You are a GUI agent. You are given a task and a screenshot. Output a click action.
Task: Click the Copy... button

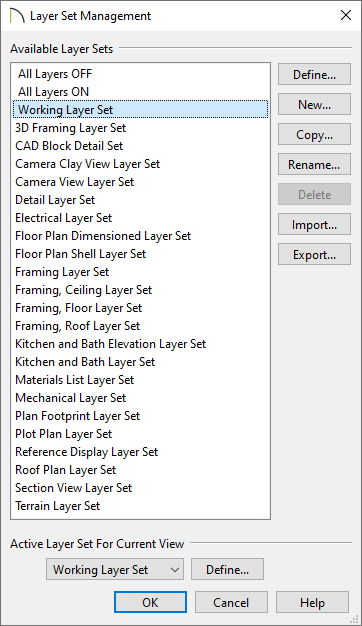[315, 134]
